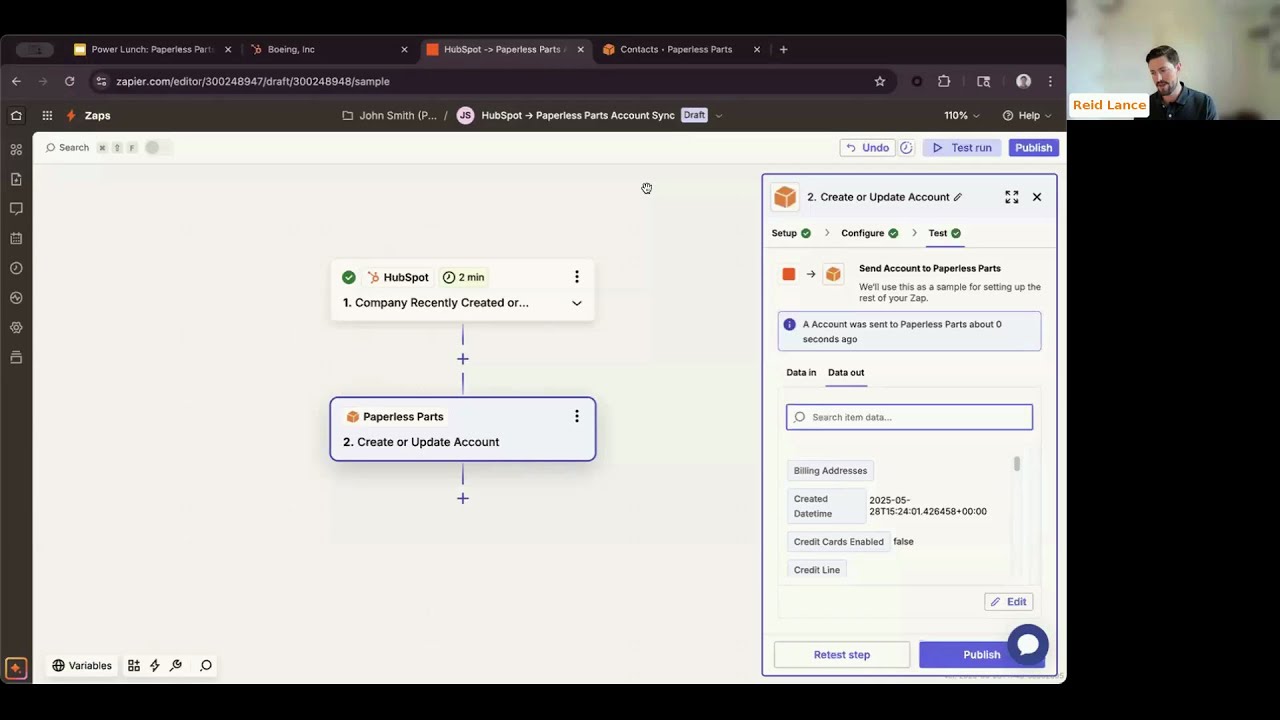1280x720 pixels.
Task: Open the activity status sidebar icon
Action: coord(16,297)
